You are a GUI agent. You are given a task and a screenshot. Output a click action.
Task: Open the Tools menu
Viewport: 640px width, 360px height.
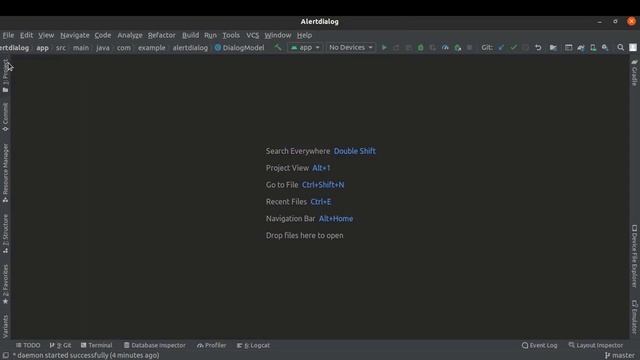coord(231,35)
